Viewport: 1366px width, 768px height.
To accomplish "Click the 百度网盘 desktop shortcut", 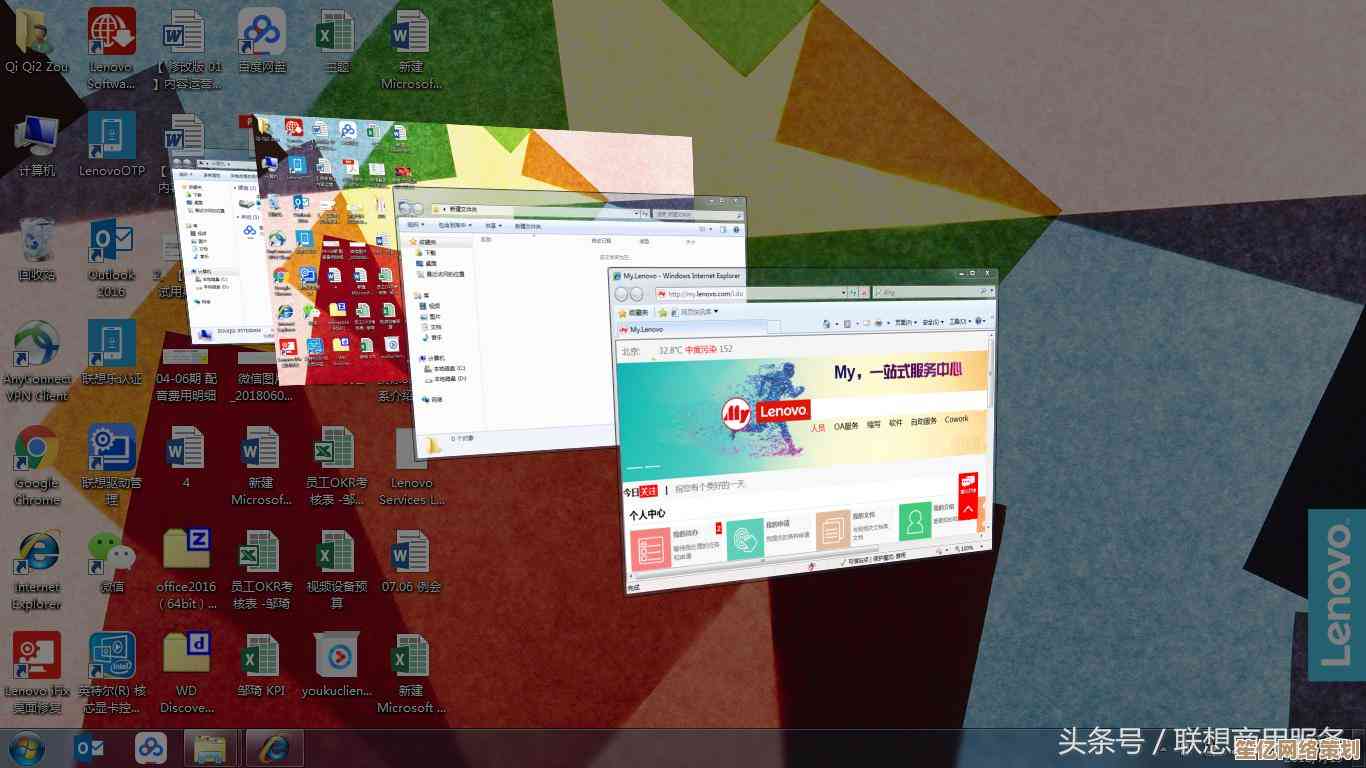I will tap(261, 36).
